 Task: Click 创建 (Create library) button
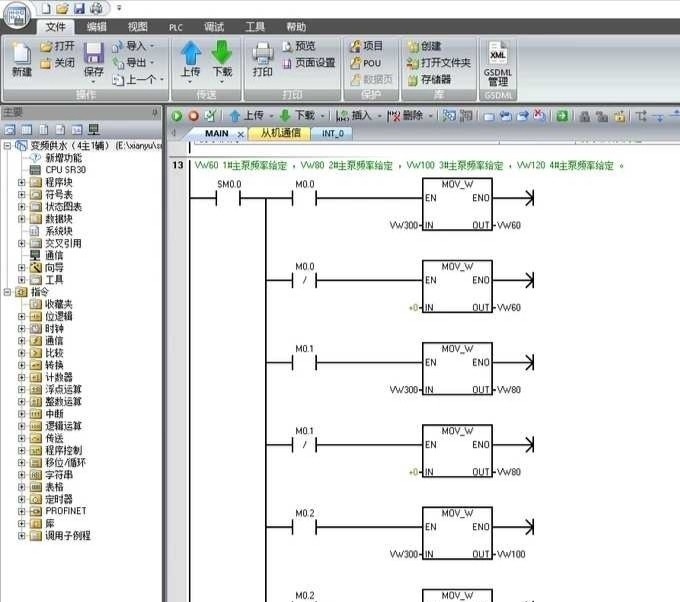click(425, 46)
